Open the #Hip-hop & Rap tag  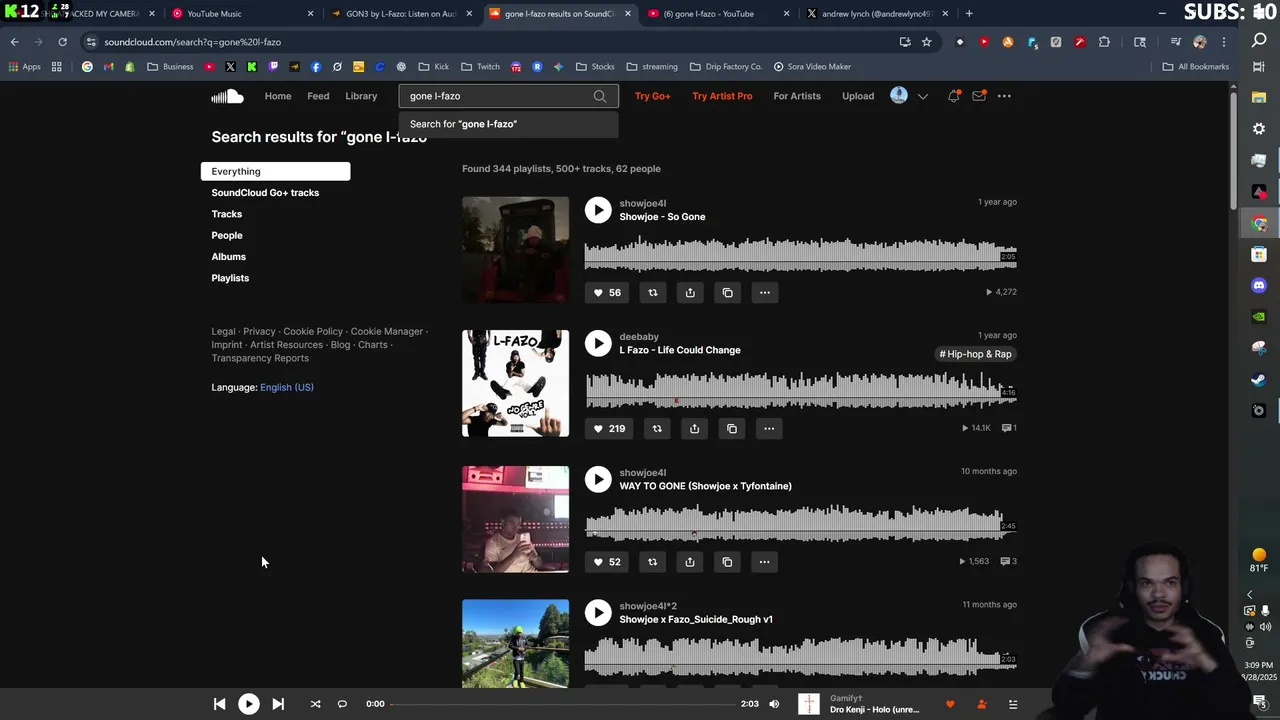(x=975, y=354)
